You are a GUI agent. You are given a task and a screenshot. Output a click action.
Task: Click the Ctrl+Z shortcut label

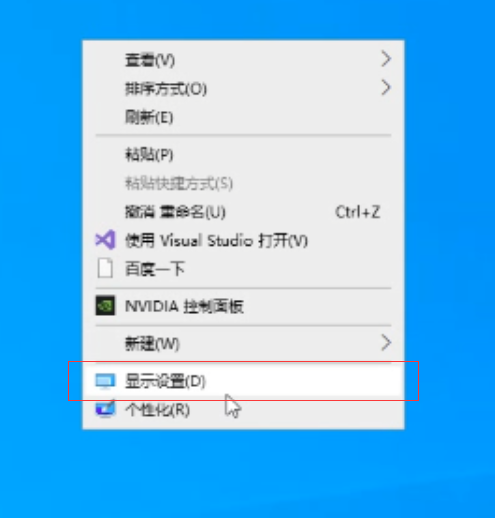(358, 212)
